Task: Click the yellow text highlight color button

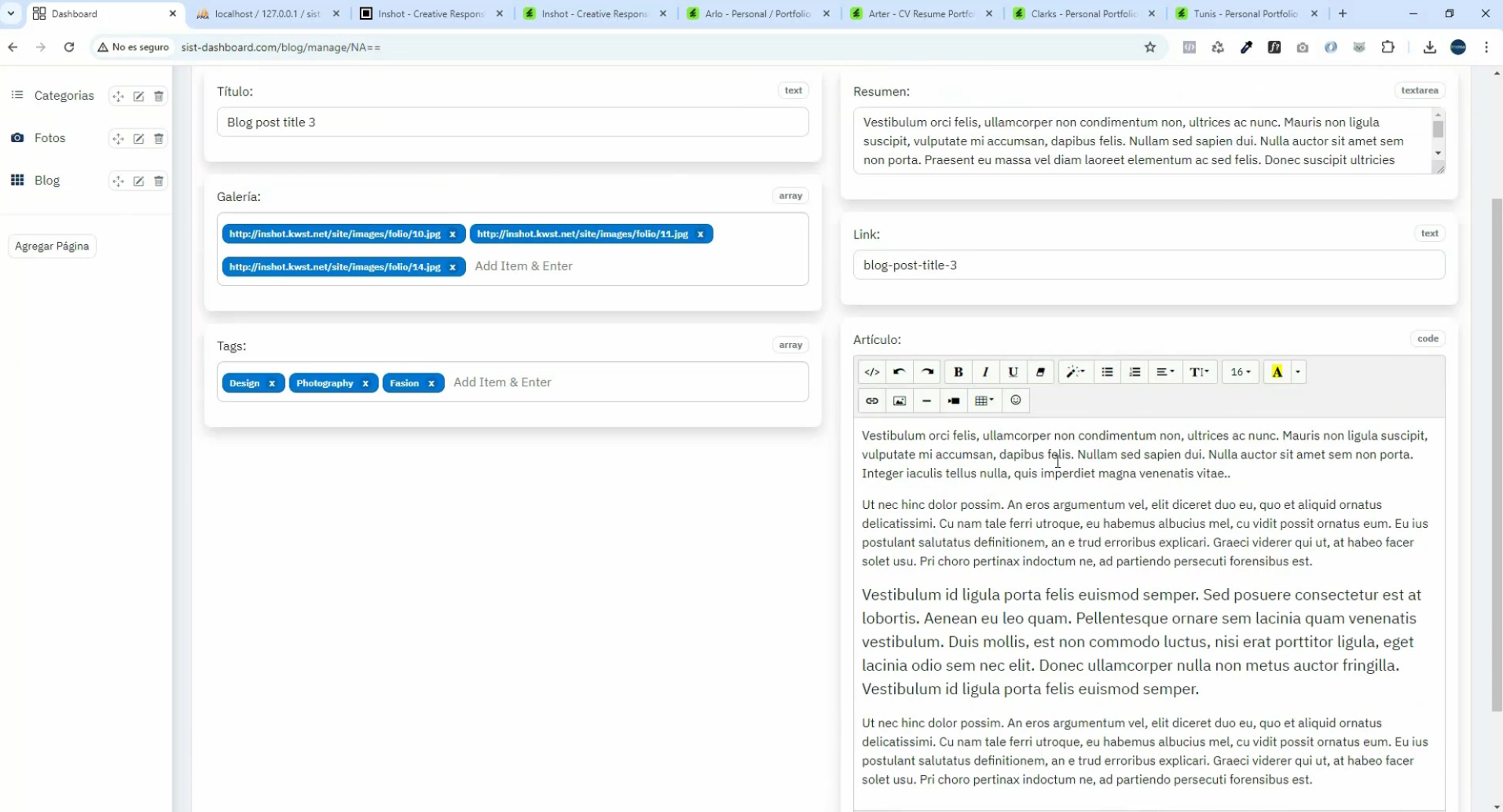Action: click(1277, 372)
